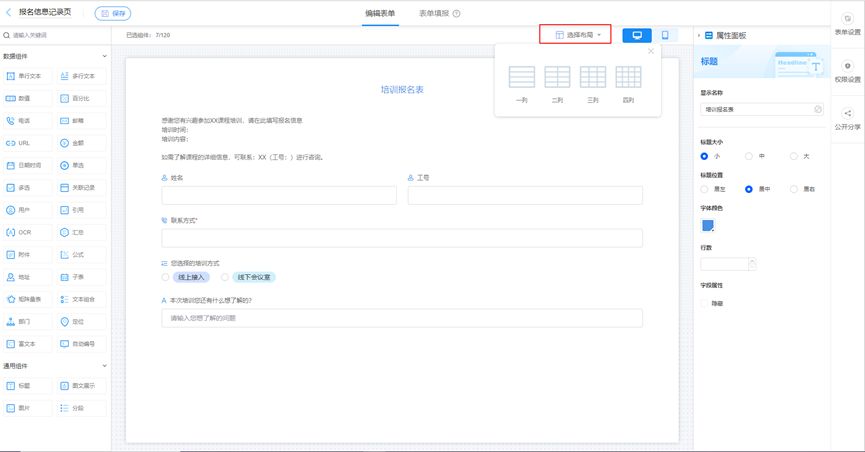Adjust the 行数 row count stepper

[x=752, y=264]
